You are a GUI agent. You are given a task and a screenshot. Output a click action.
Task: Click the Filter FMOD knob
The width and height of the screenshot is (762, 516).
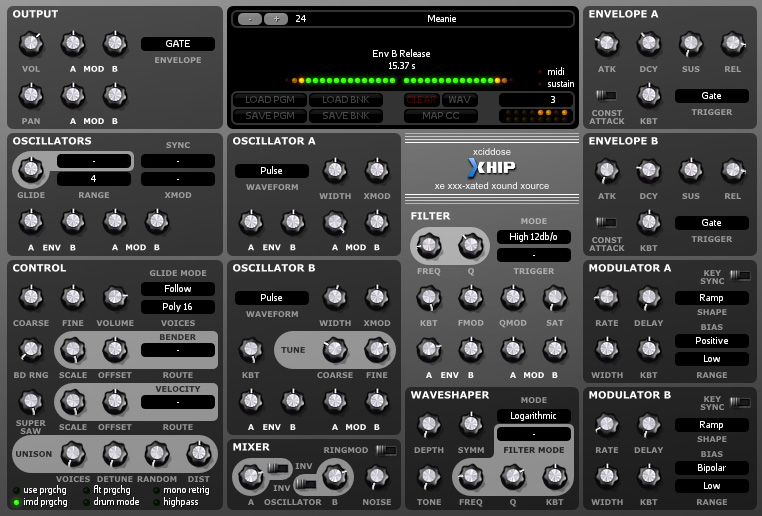[470, 297]
